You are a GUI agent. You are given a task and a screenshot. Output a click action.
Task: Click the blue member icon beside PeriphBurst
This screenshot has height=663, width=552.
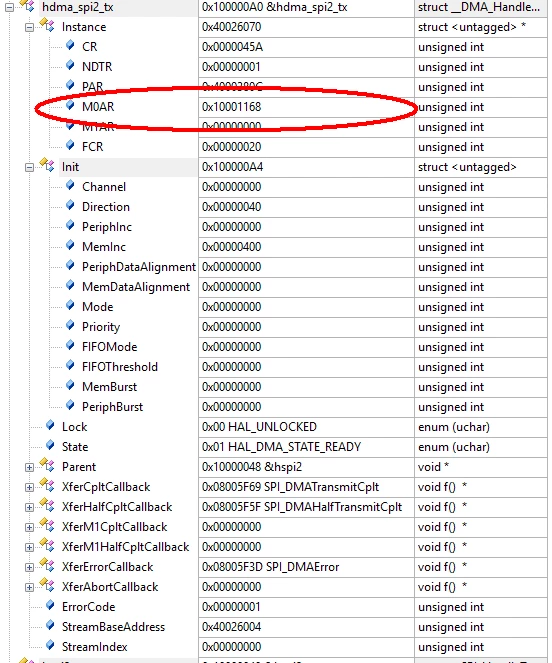tap(70, 405)
